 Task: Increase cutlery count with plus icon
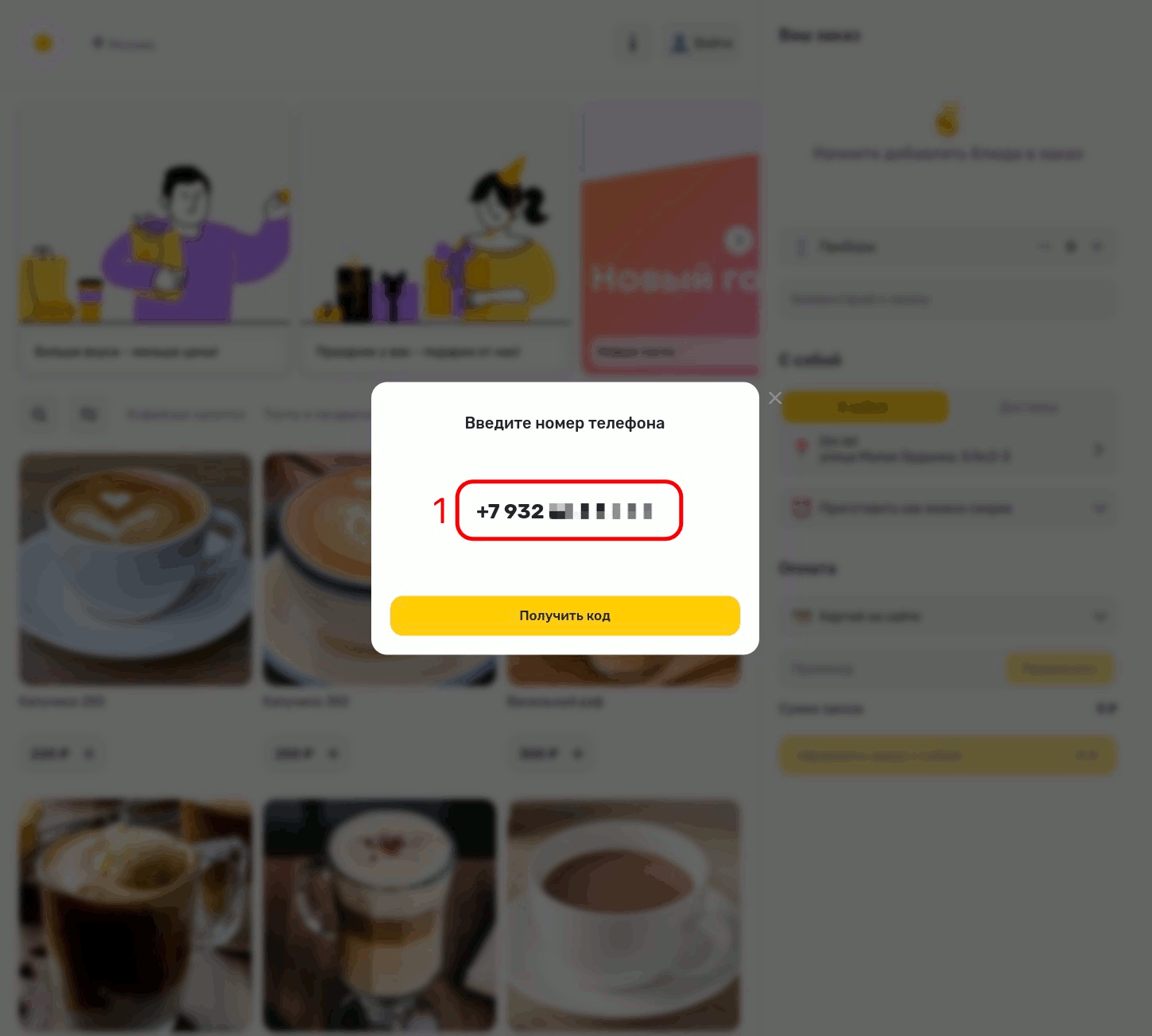click(1097, 247)
